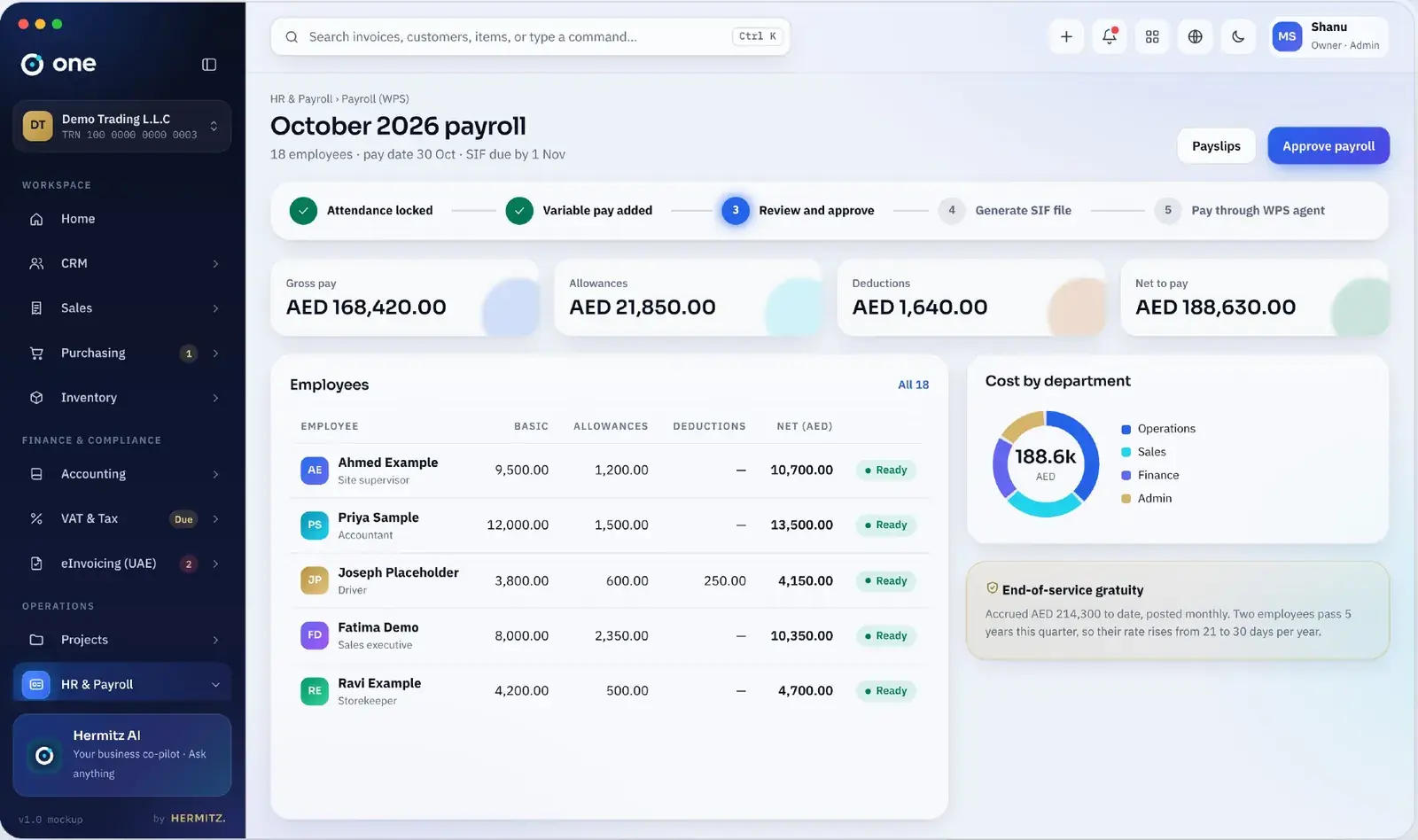Collapse the HR & Payroll chevron
The height and width of the screenshot is (840, 1418).
pyautogui.click(x=215, y=685)
